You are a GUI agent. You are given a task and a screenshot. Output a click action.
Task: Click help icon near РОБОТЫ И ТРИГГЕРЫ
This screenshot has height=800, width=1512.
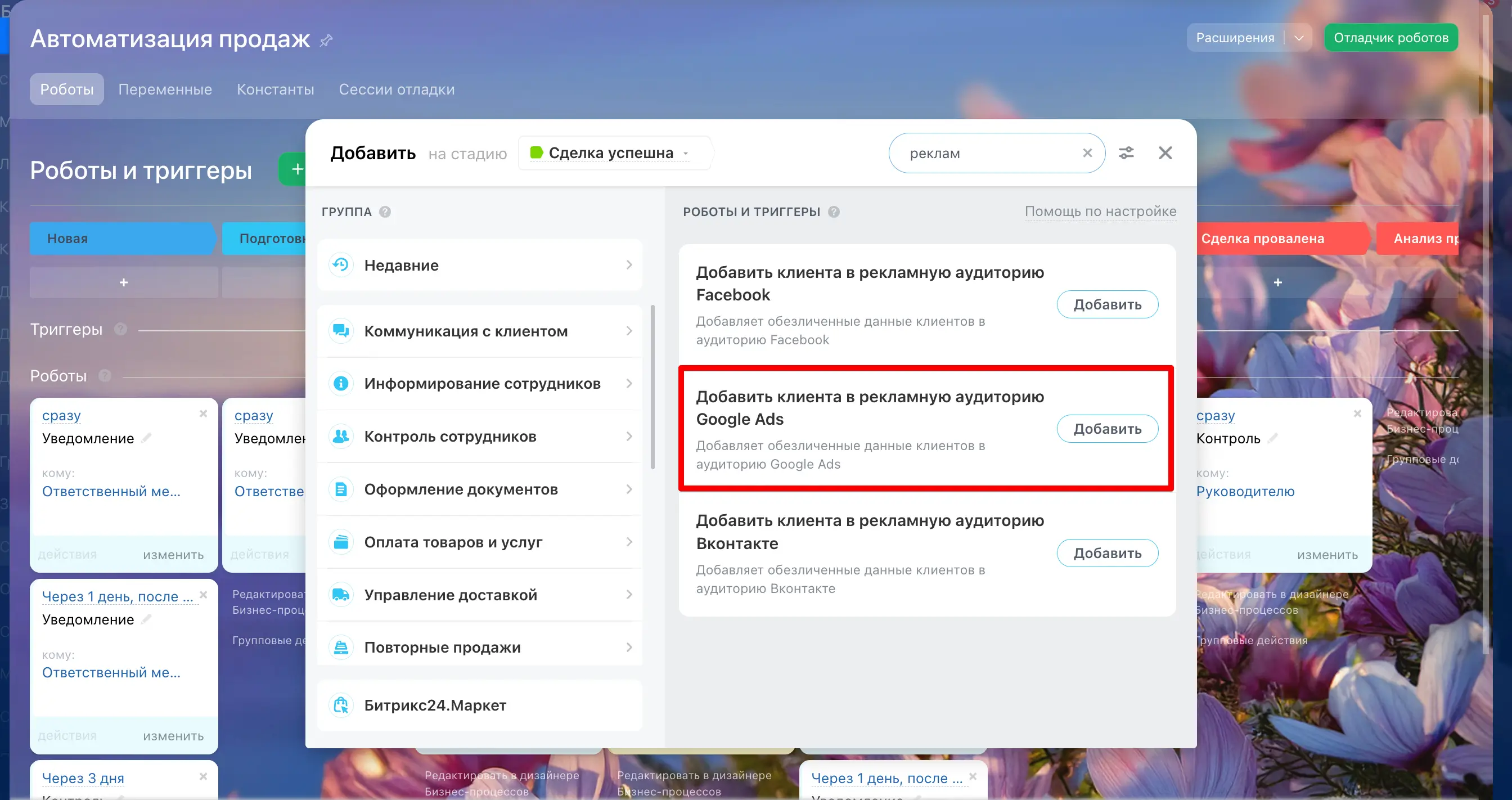pos(834,212)
